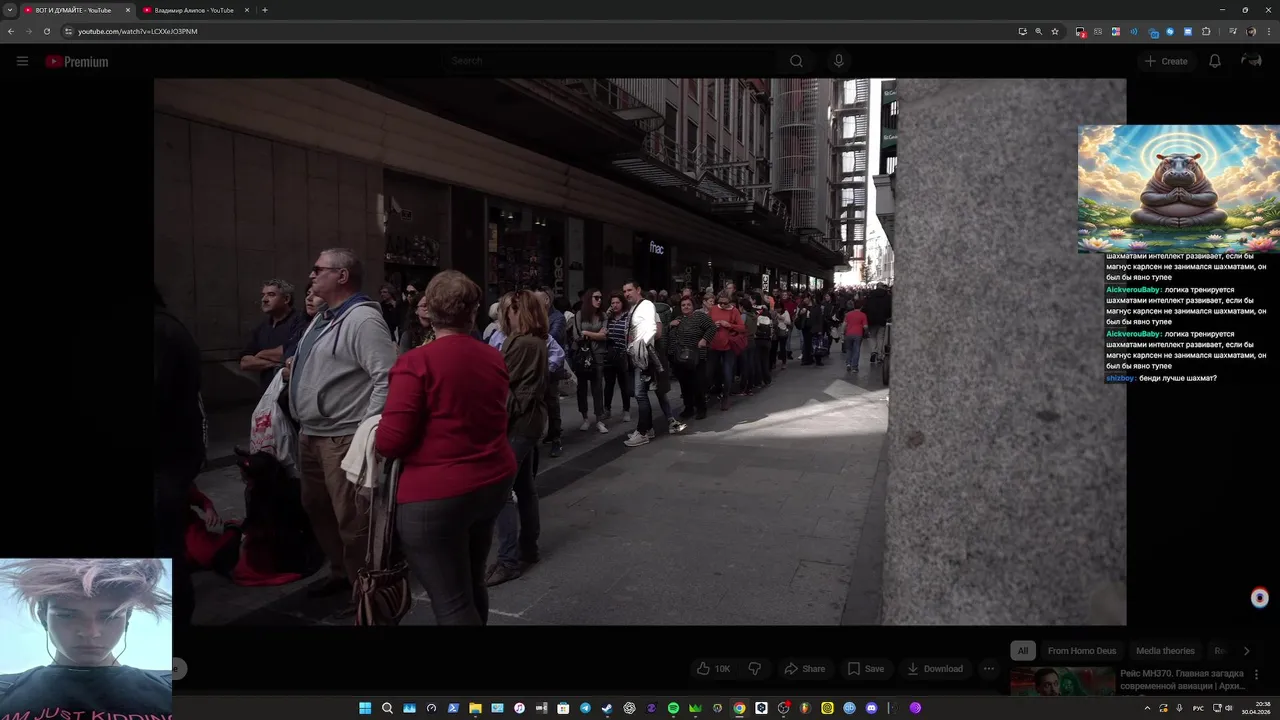The image size is (1280, 720).
Task: Click the YouTube search magnifier button
Action: pyautogui.click(x=796, y=61)
